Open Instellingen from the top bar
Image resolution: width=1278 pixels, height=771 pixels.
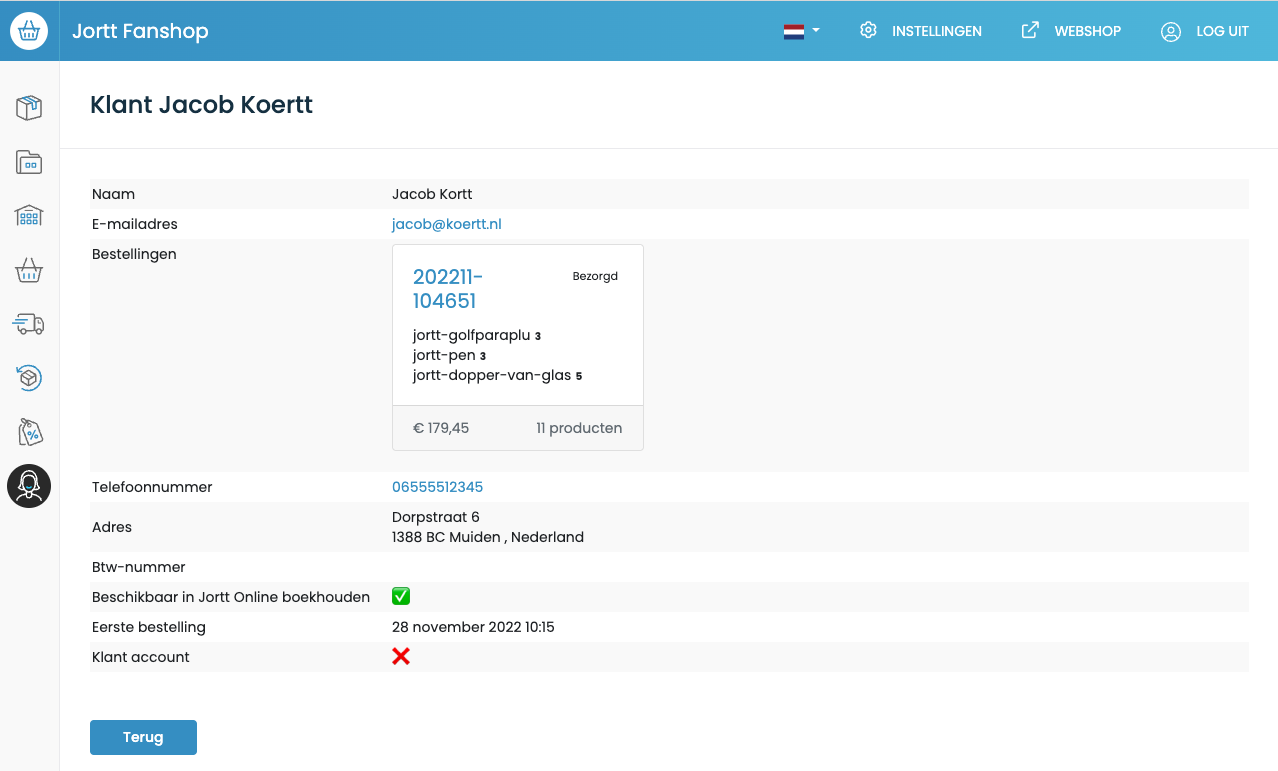[921, 31]
